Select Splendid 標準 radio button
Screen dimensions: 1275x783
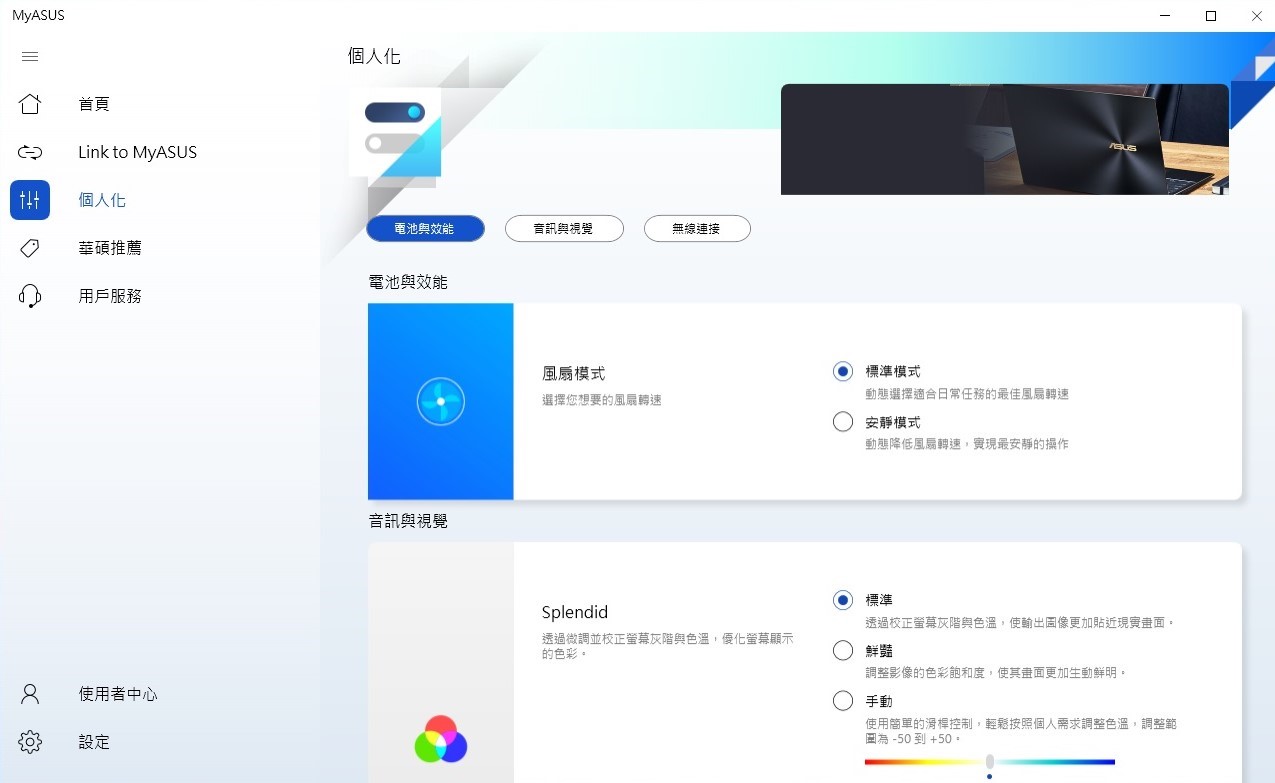(843, 600)
